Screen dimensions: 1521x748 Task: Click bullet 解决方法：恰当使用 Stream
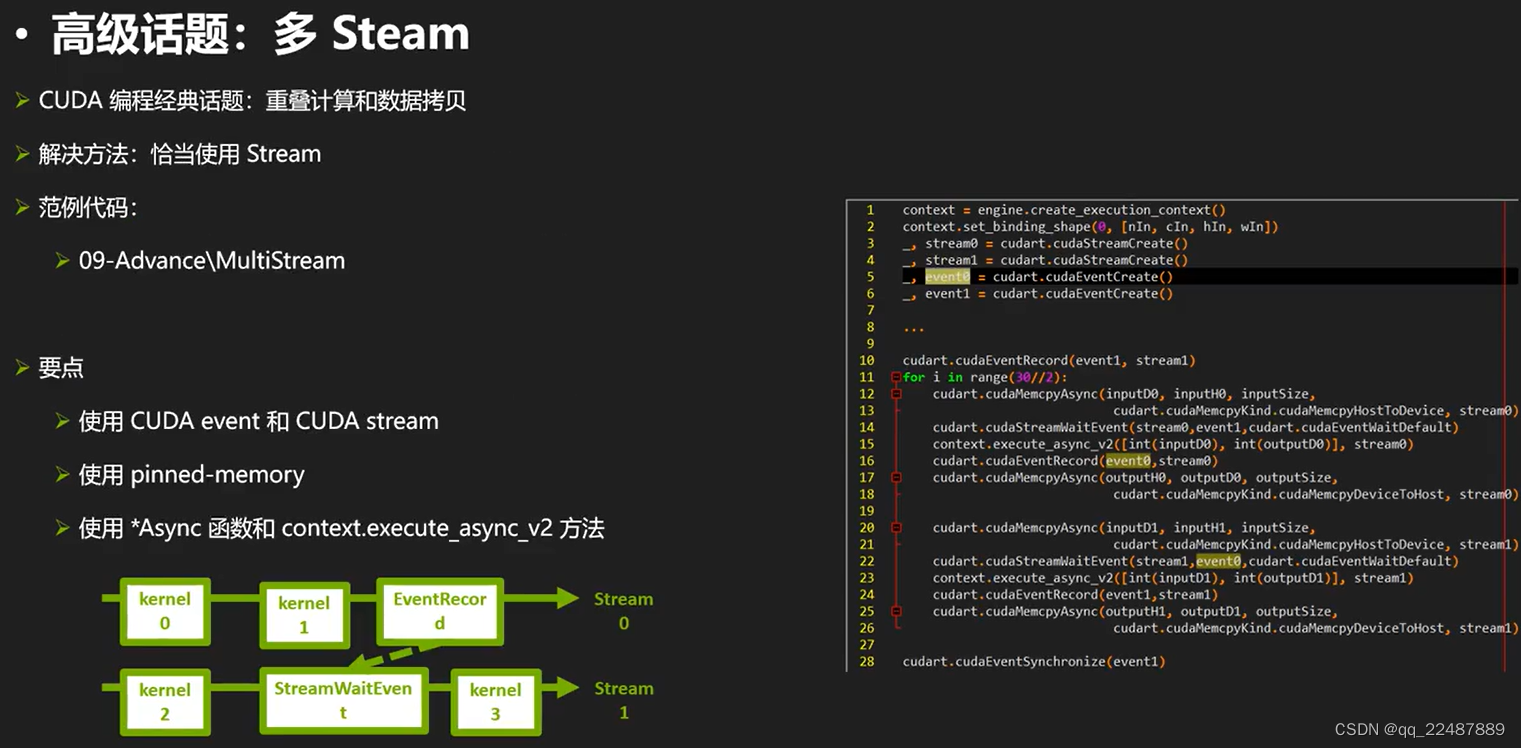click(180, 154)
